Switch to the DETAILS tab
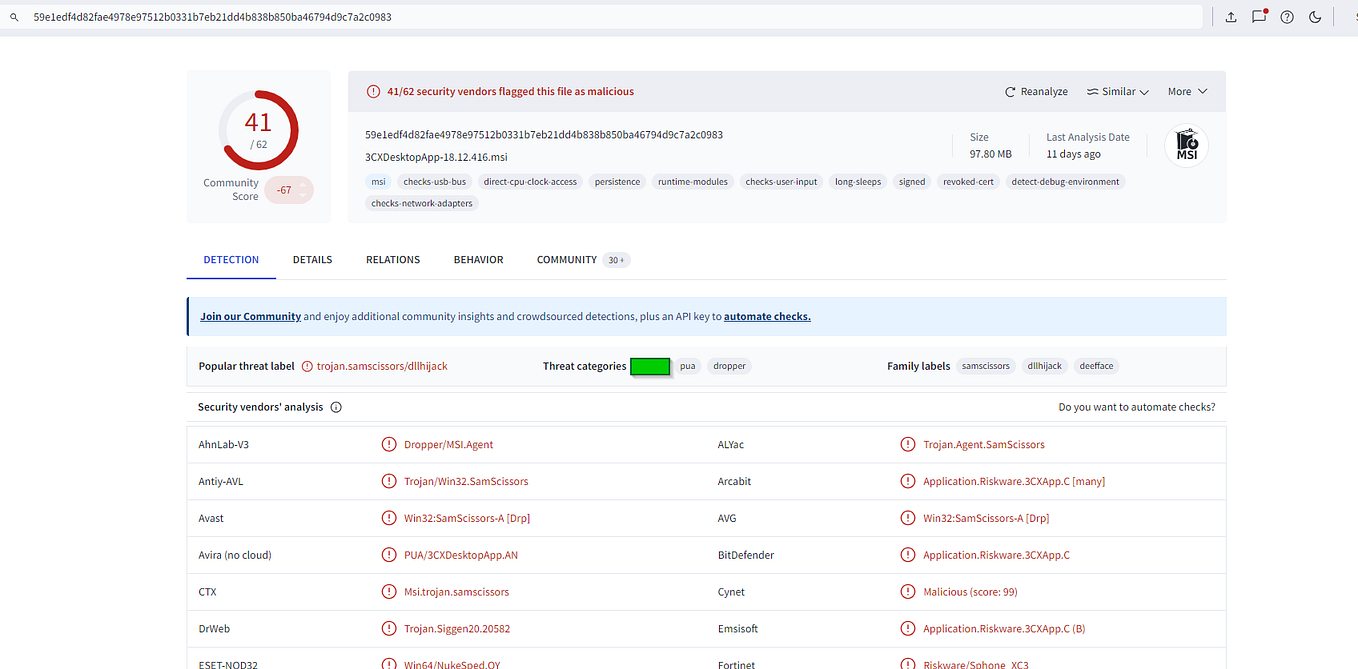The image size is (1358, 669). pyautogui.click(x=312, y=259)
